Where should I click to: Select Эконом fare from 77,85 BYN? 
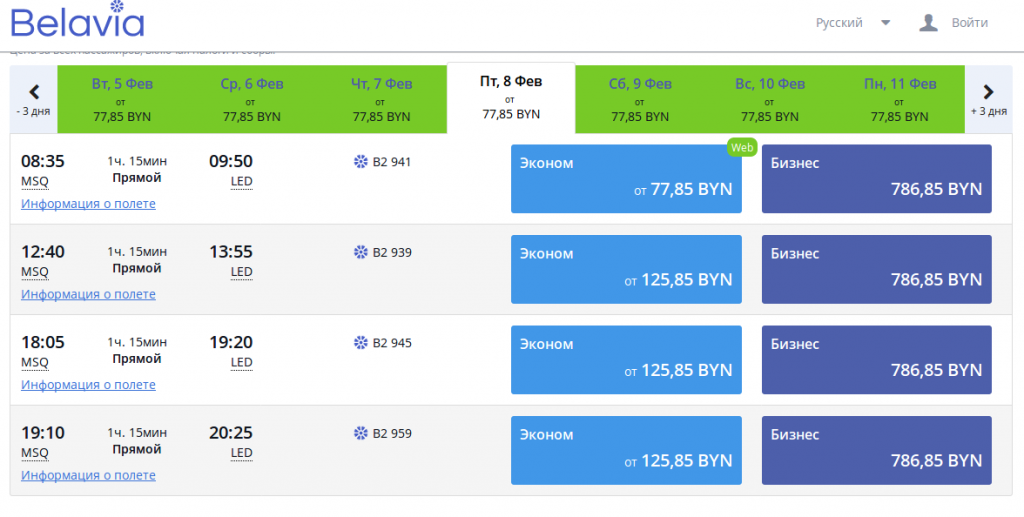[x=626, y=179]
